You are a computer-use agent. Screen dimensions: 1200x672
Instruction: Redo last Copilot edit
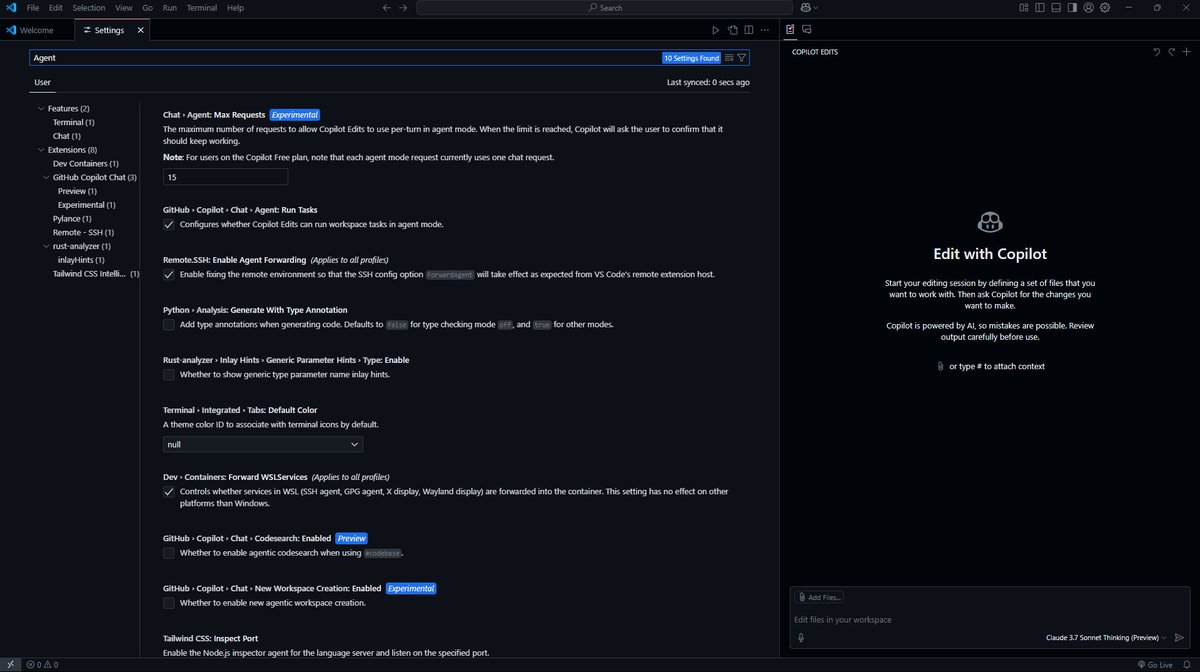pyautogui.click(x=1172, y=51)
